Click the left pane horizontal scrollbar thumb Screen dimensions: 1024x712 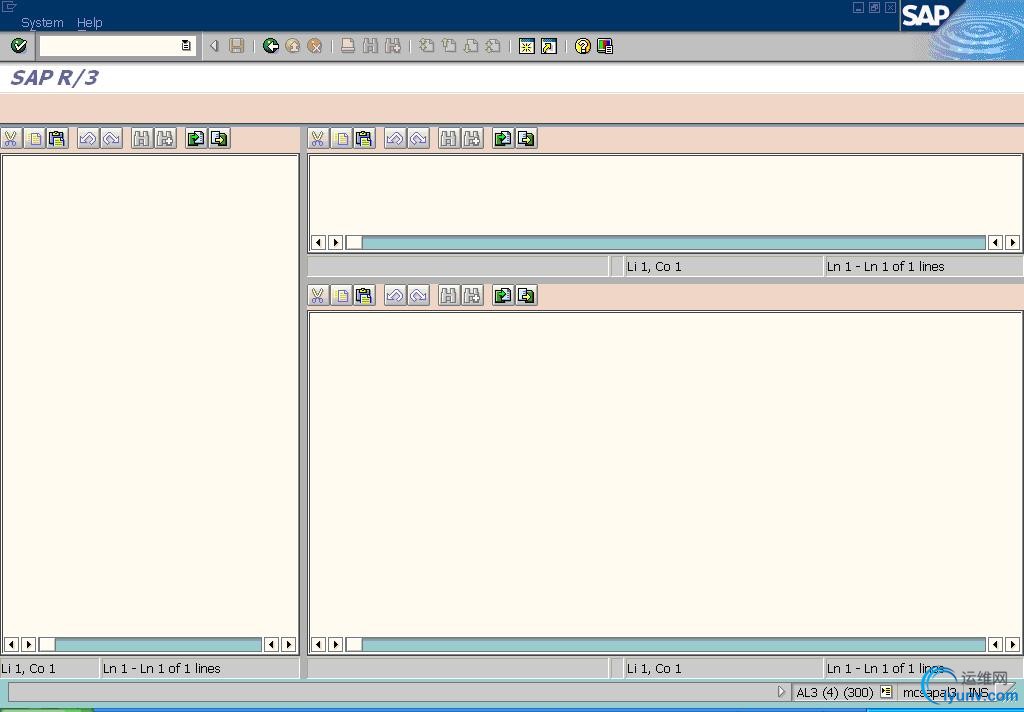[x=47, y=645]
